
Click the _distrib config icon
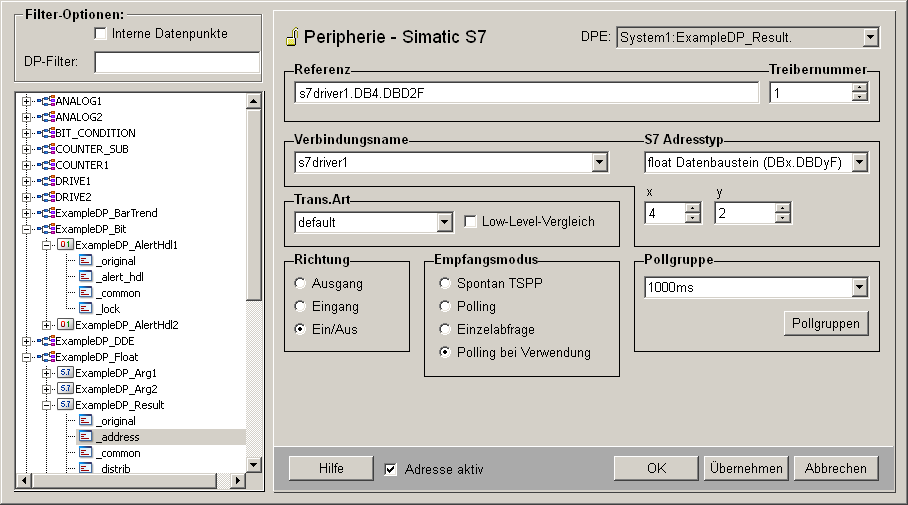86,468
